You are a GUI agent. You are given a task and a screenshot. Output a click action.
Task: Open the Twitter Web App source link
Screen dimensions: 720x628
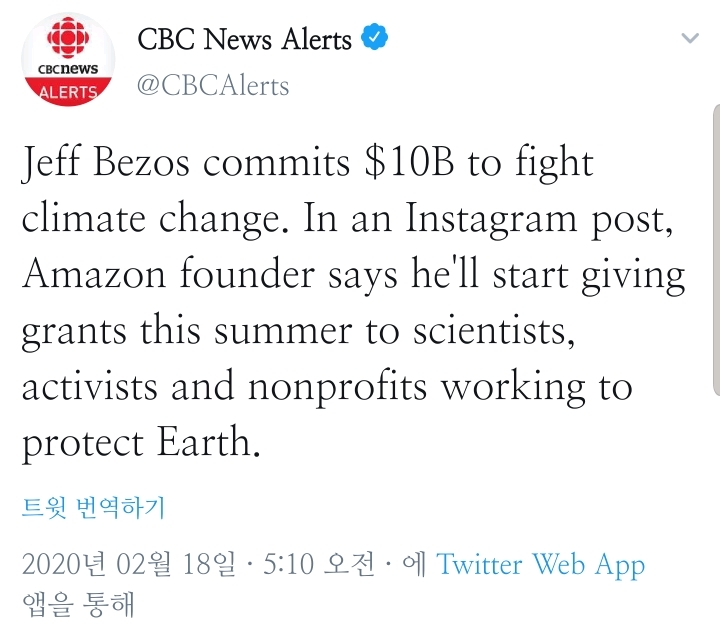pyautogui.click(x=540, y=565)
